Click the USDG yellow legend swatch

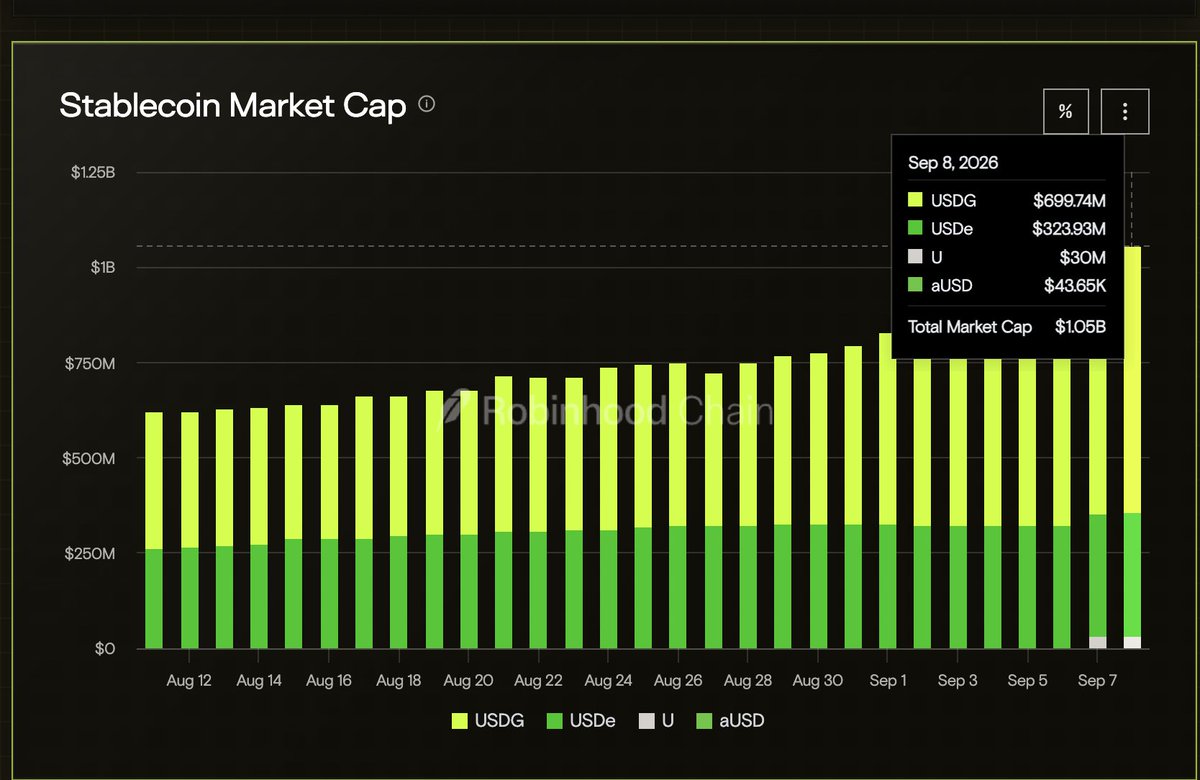[460, 720]
